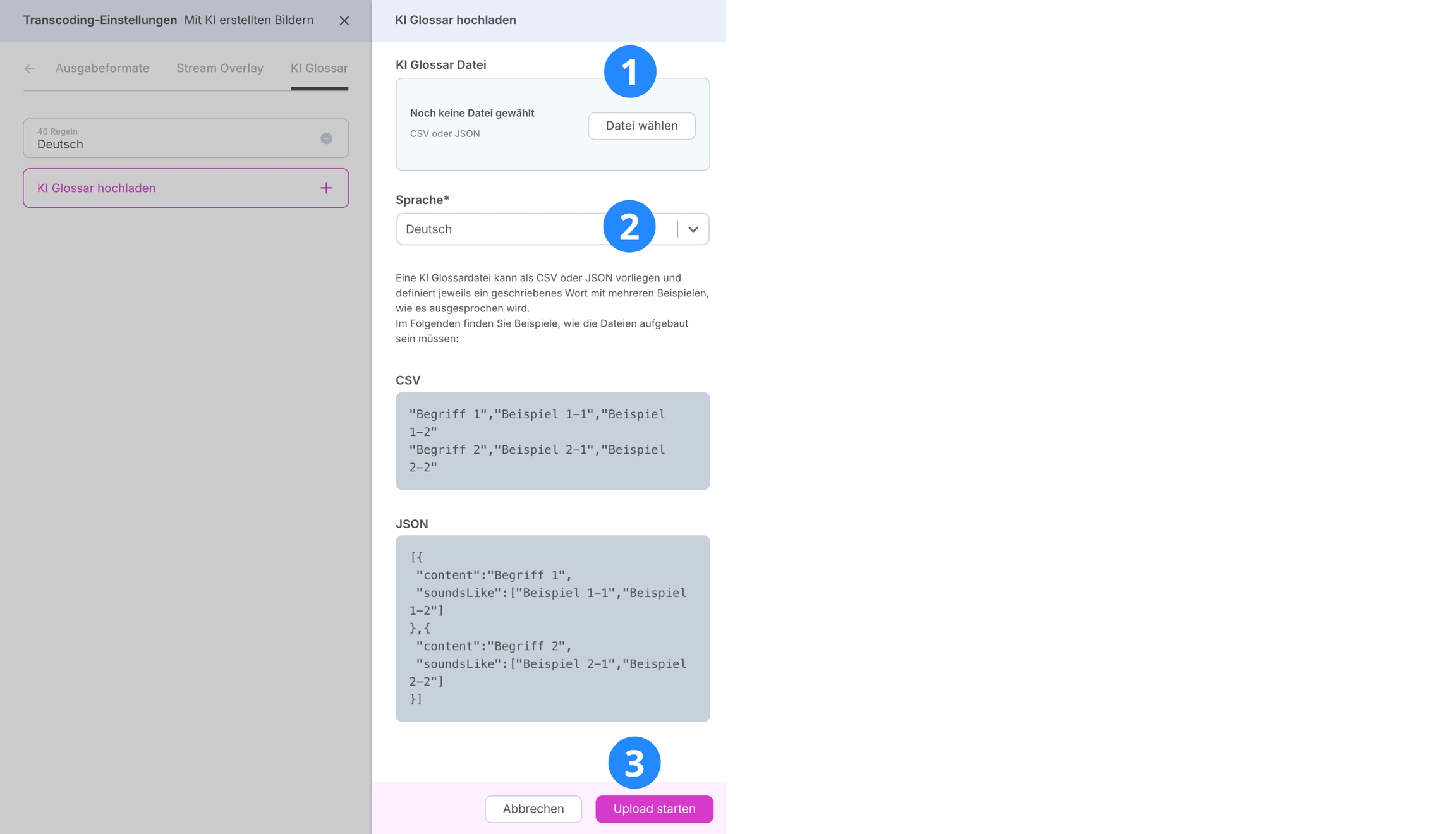Image resolution: width=1456 pixels, height=834 pixels.
Task: Expand the Sprache dropdown chevron
Action: click(x=693, y=229)
